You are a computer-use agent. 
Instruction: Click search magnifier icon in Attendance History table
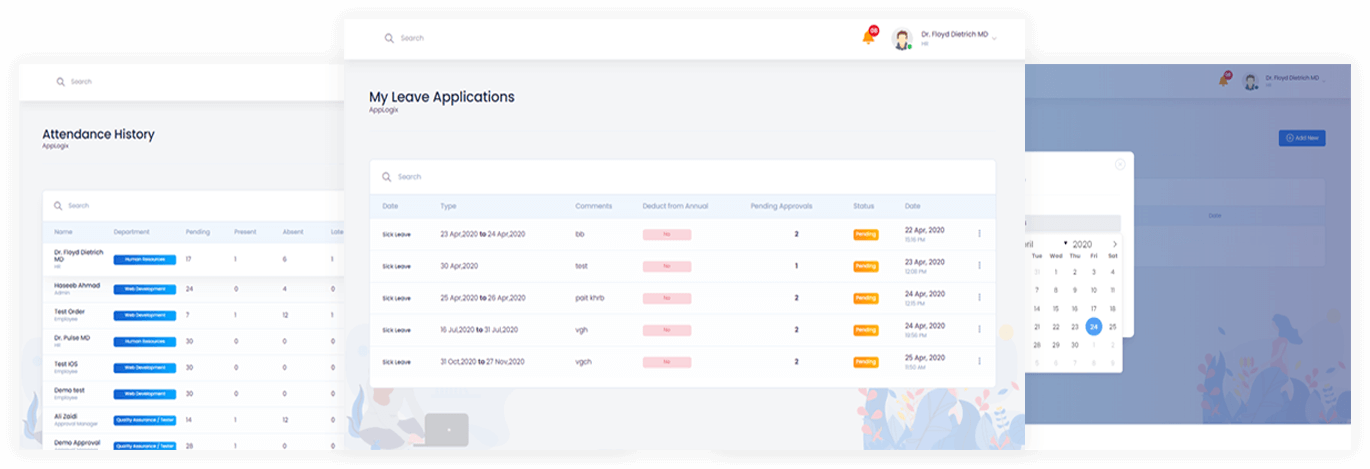pos(58,206)
